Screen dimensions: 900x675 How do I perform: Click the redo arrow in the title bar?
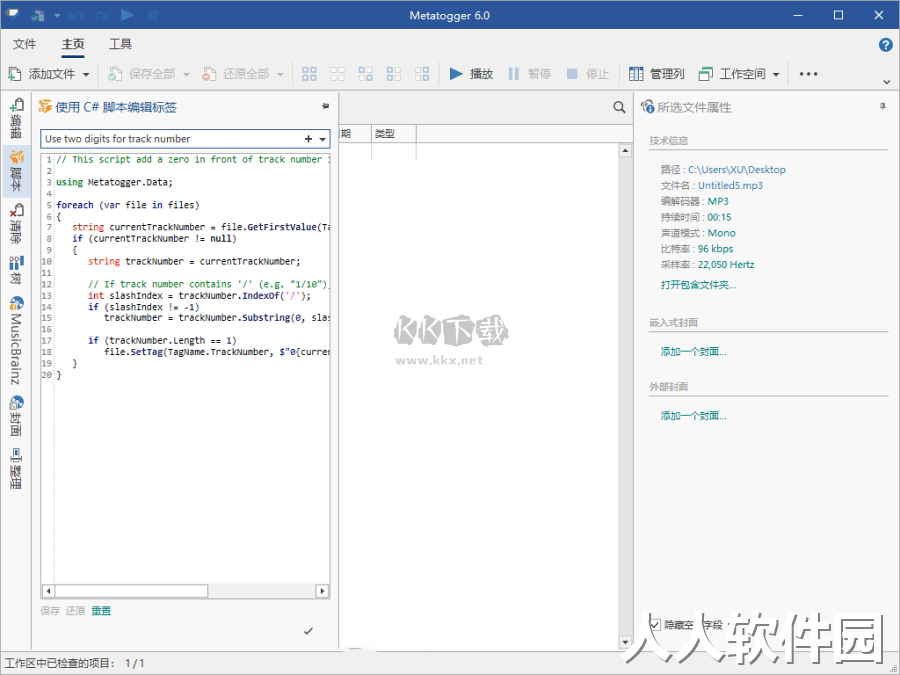[102, 15]
